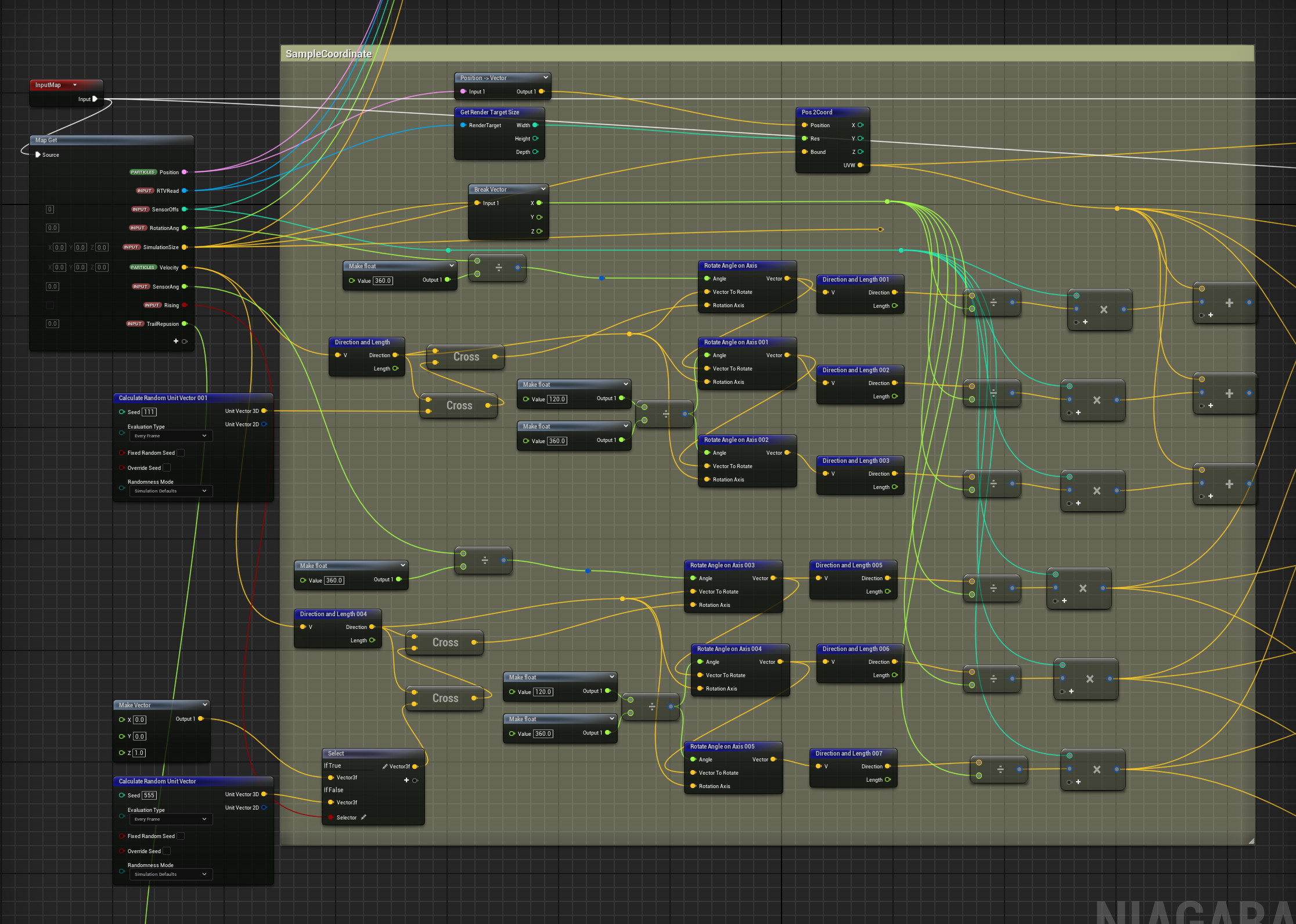Click Seed value field showing 555
The height and width of the screenshot is (924, 1296).
(149, 796)
